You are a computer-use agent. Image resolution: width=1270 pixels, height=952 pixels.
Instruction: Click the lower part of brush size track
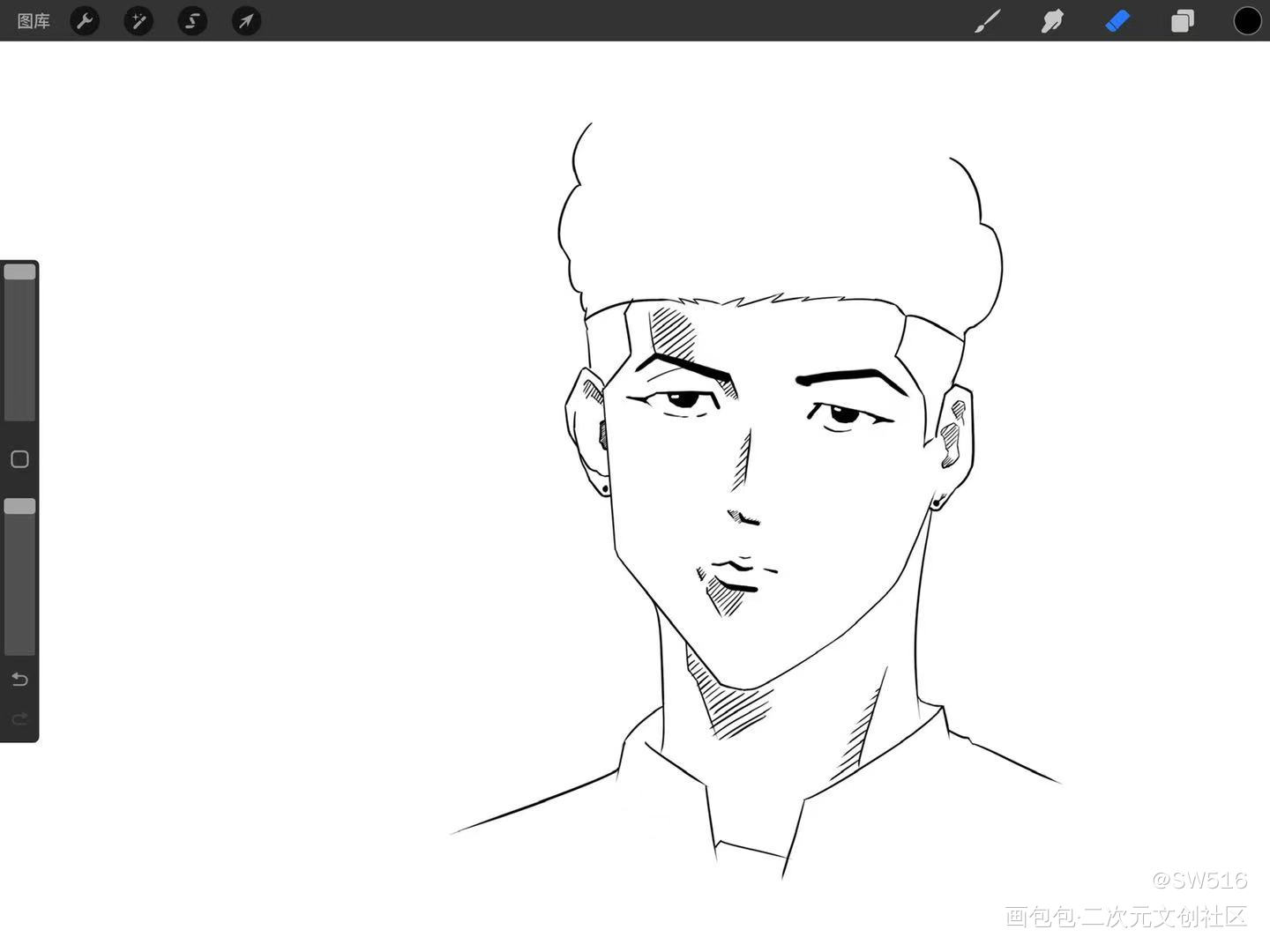[19, 388]
